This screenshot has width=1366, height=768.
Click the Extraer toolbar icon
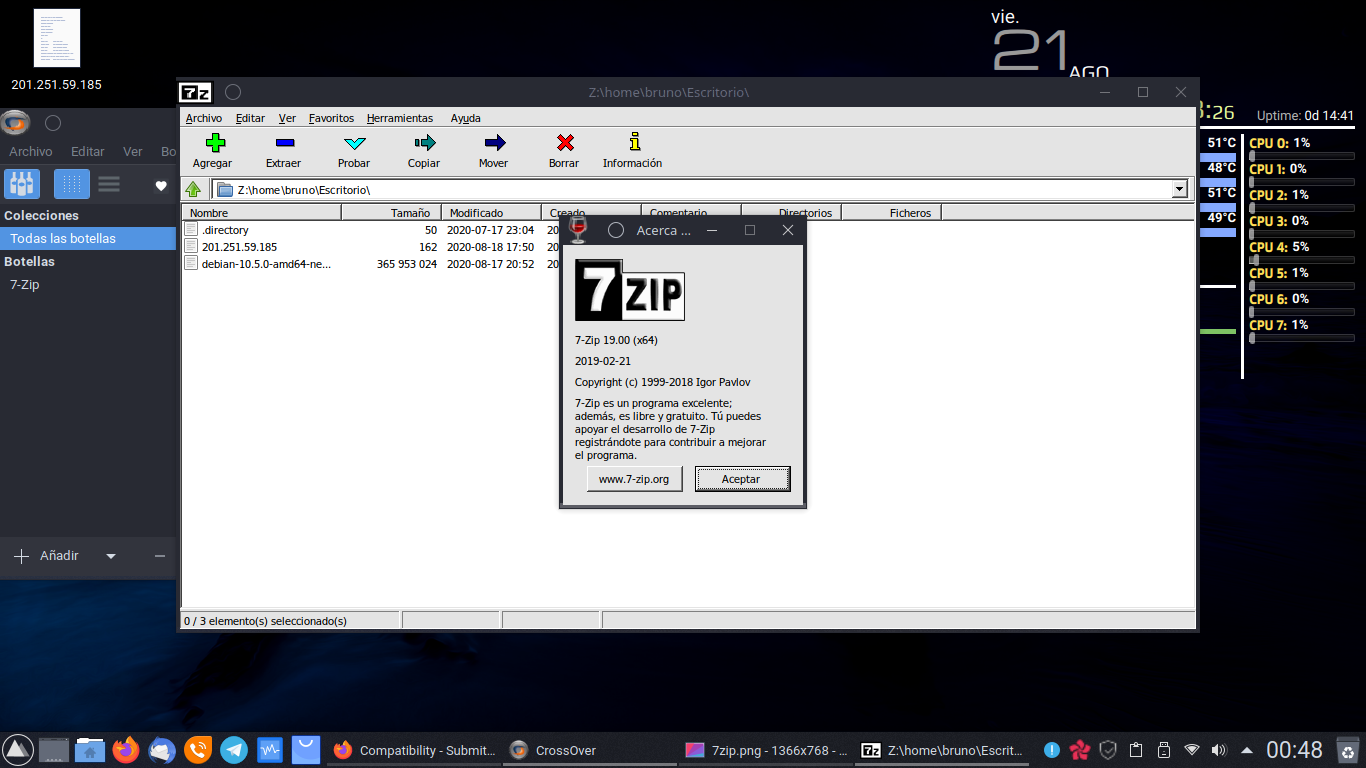click(x=284, y=143)
